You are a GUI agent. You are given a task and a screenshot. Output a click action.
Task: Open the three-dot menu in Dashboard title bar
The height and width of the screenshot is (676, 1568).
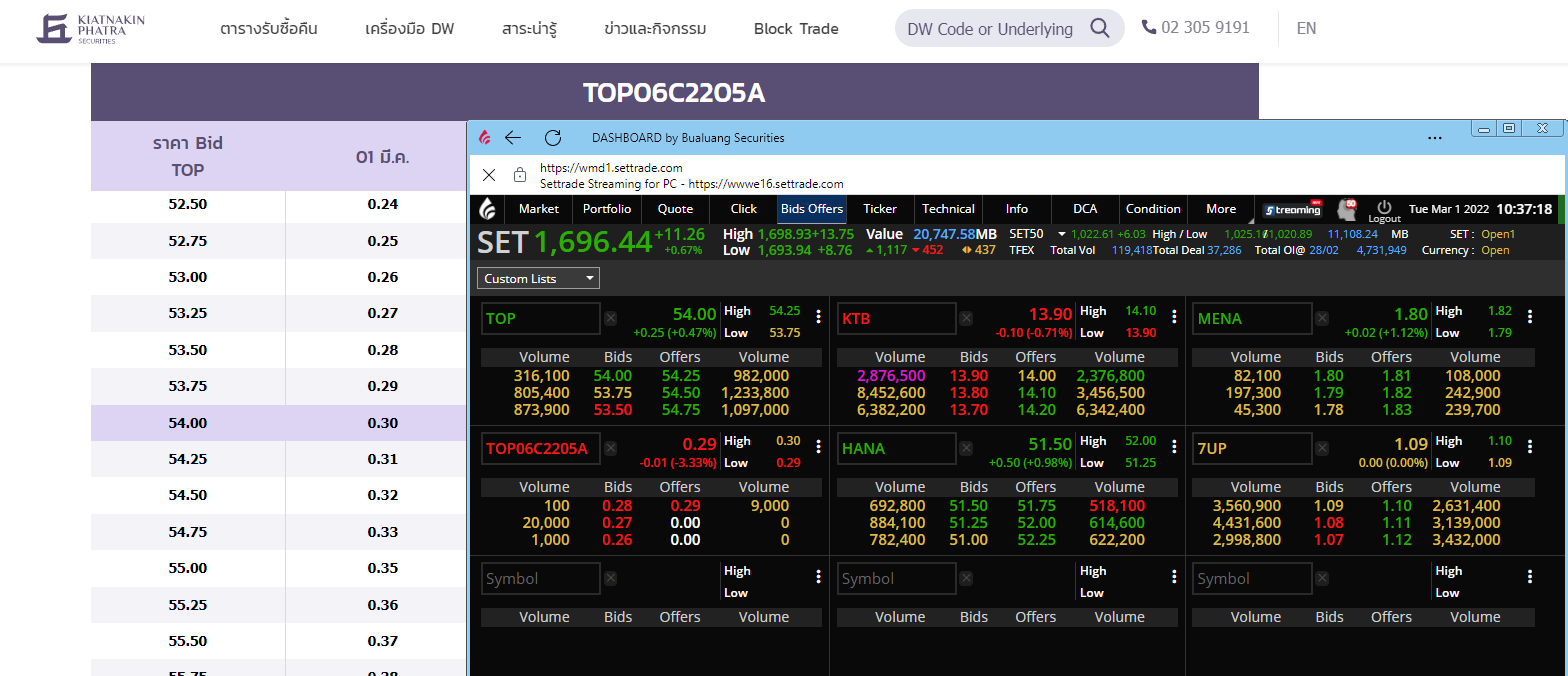coord(1435,138)
